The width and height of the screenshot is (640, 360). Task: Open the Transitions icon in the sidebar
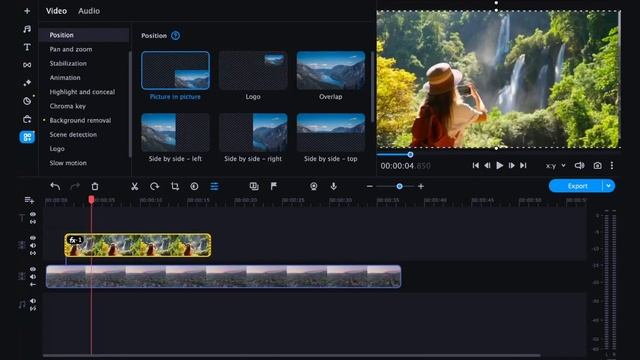[x=27, y=65]
